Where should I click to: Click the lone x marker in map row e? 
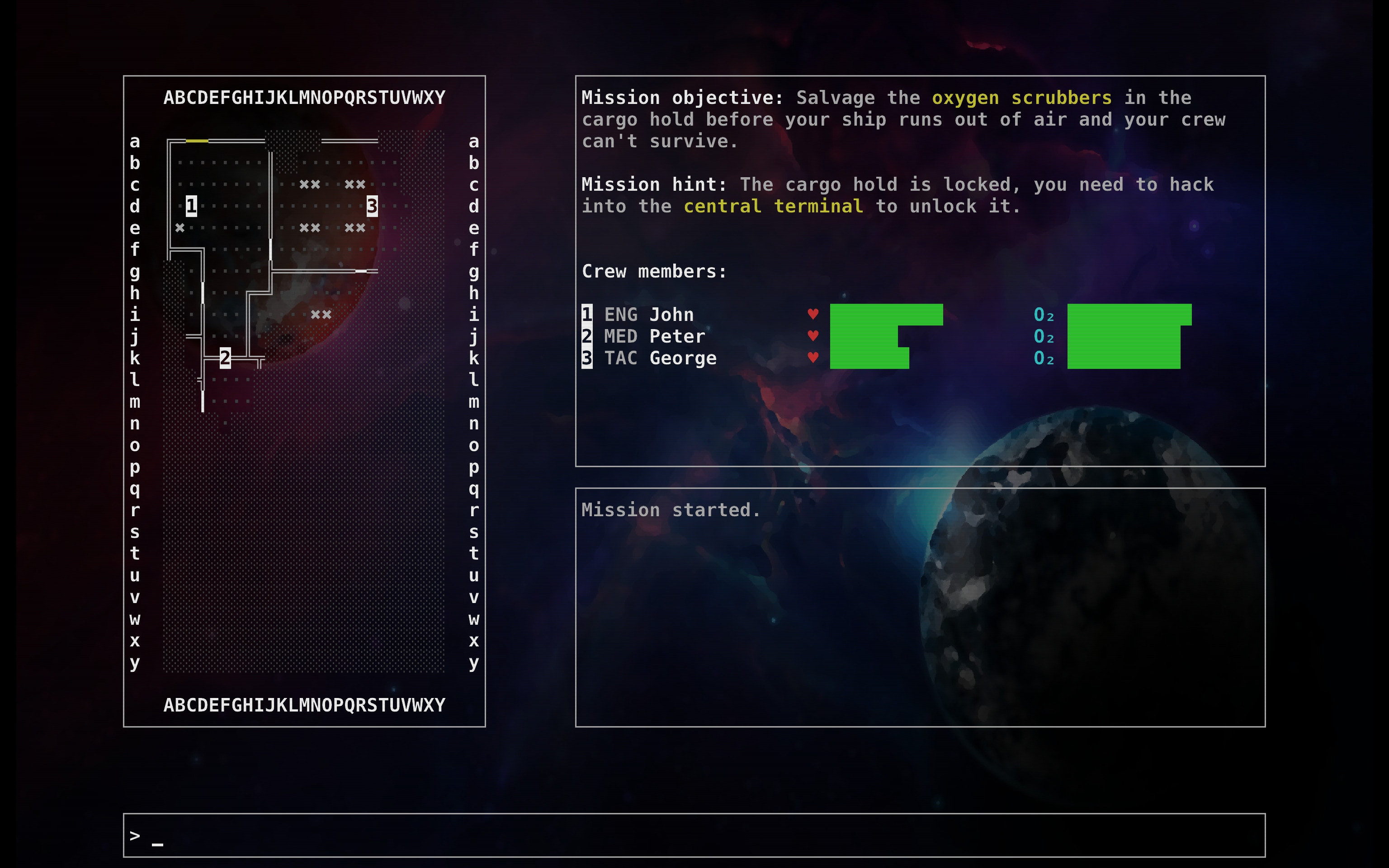coord(180,228)
